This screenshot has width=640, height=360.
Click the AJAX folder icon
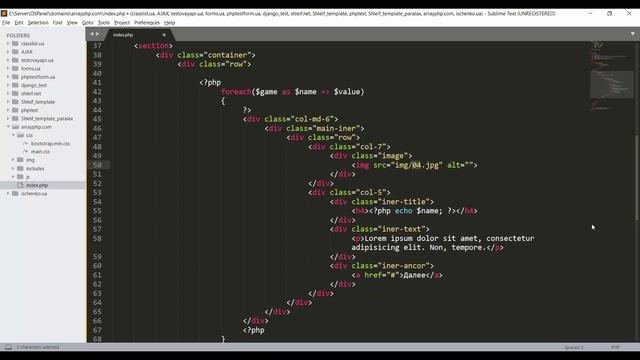pyautogui.click(x=15, y=52)
